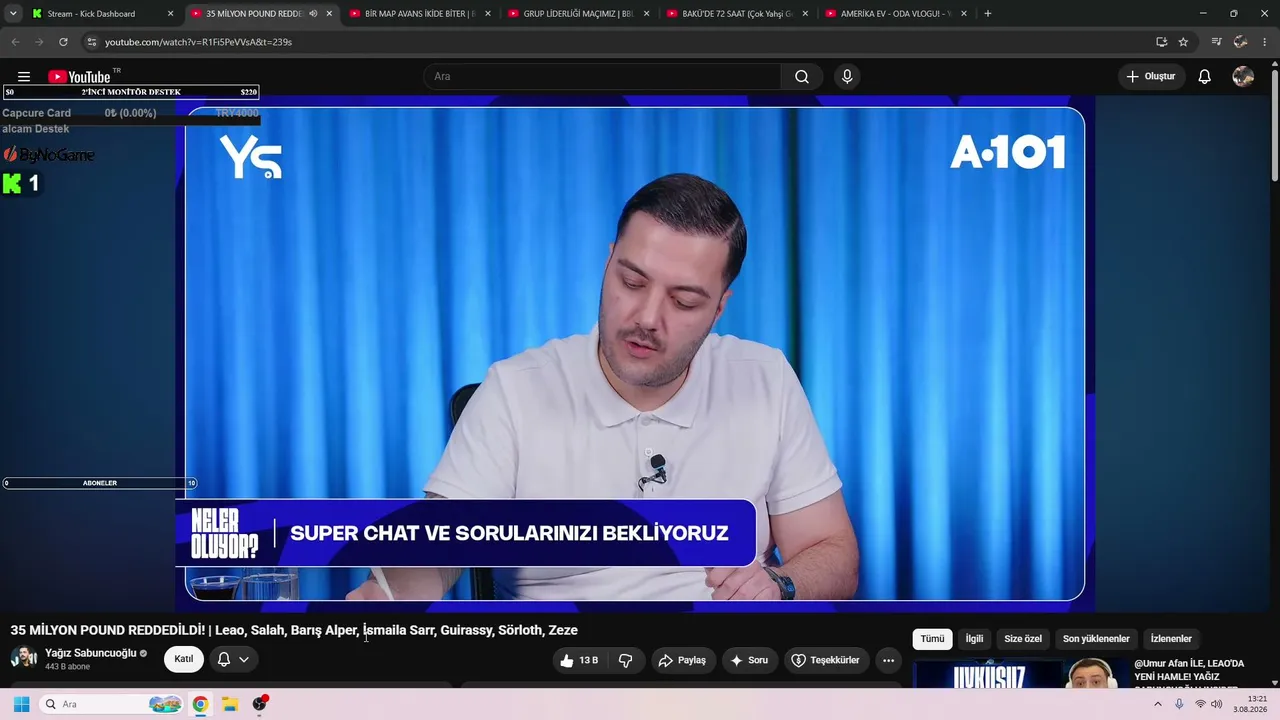Switch to GRUP LİDERLİĞİ MAÇIMIZ tab
Image resolution: width=1280 pixels, height=720 pixels.
(578, 14)
